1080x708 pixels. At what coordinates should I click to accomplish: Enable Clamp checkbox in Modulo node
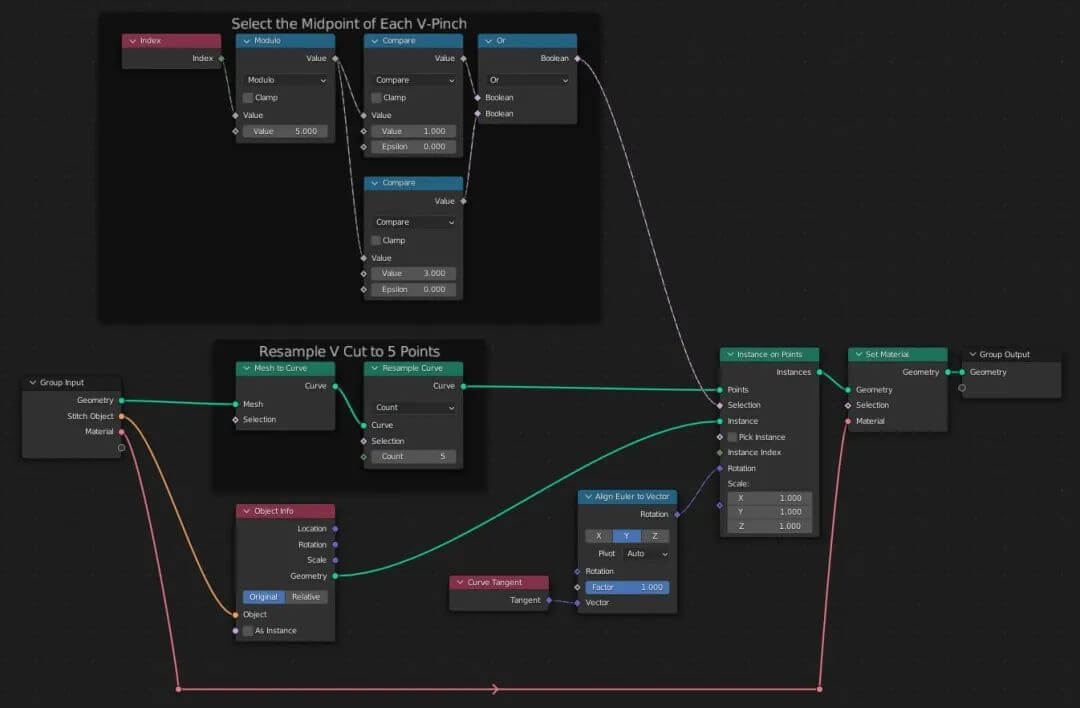[248, 98]
